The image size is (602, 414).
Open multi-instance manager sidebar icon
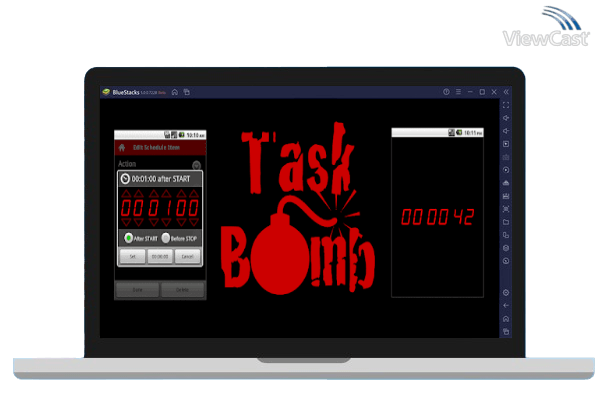point(506,235)
